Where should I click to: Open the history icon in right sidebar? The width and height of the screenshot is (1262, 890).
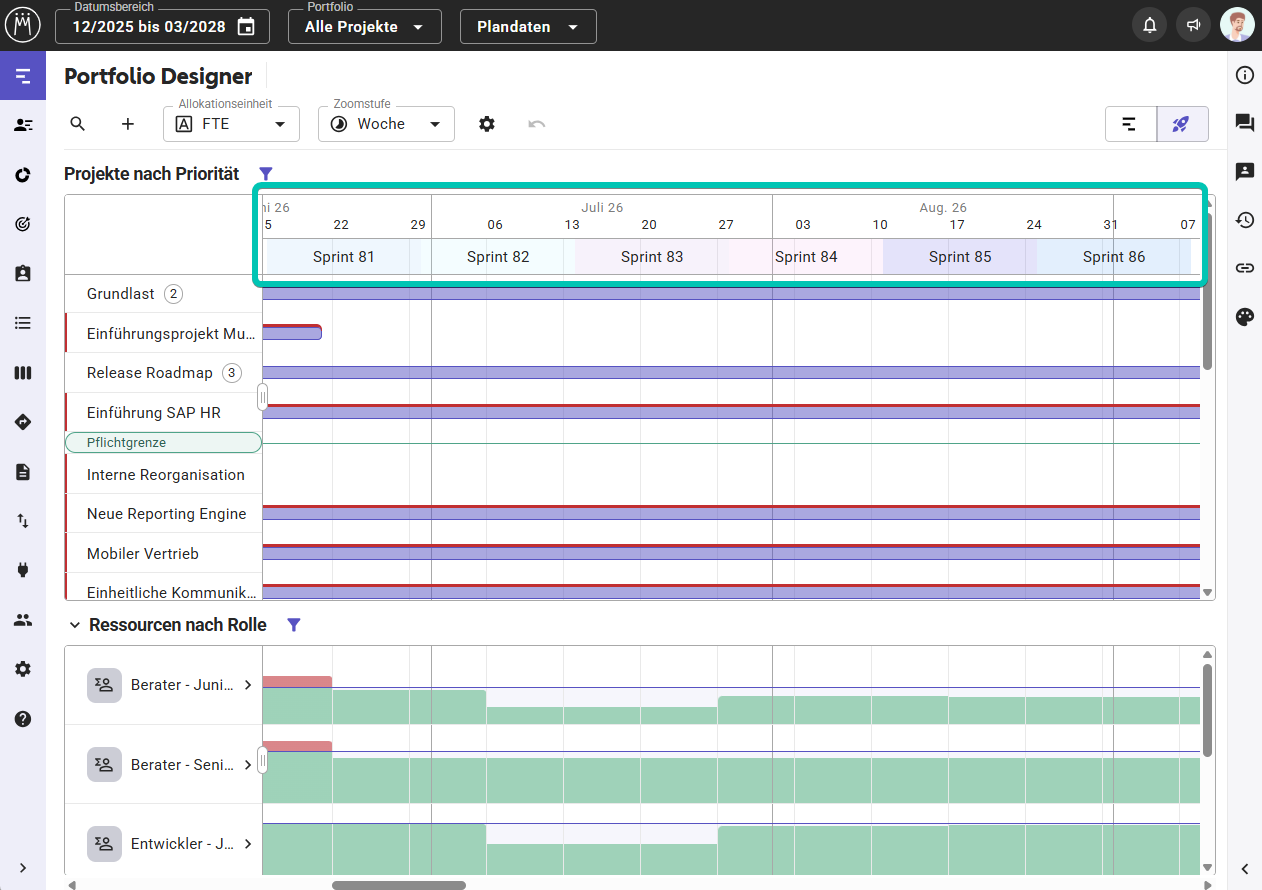tap(1245, 220)
